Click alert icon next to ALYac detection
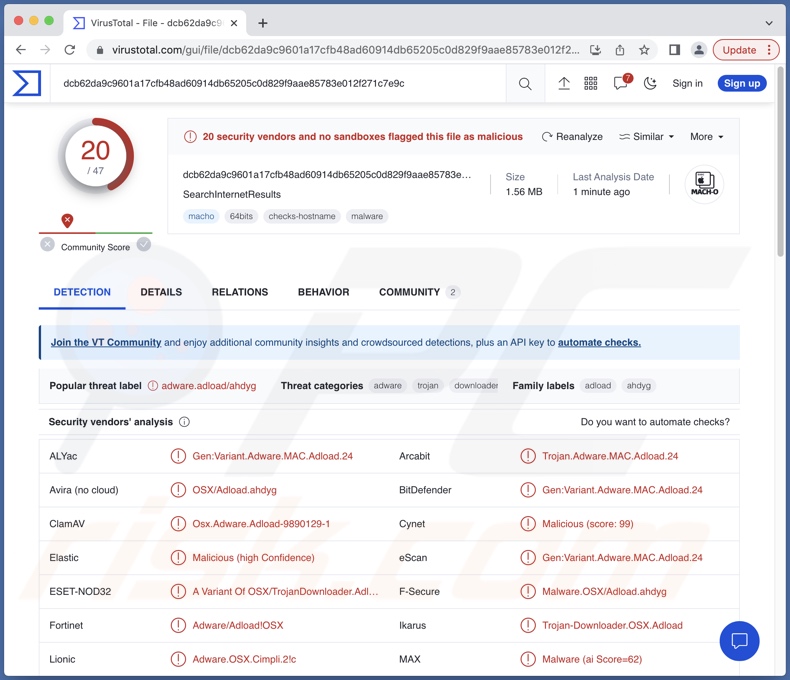Viewport: 790px width, 680px height. click(178, 456)
